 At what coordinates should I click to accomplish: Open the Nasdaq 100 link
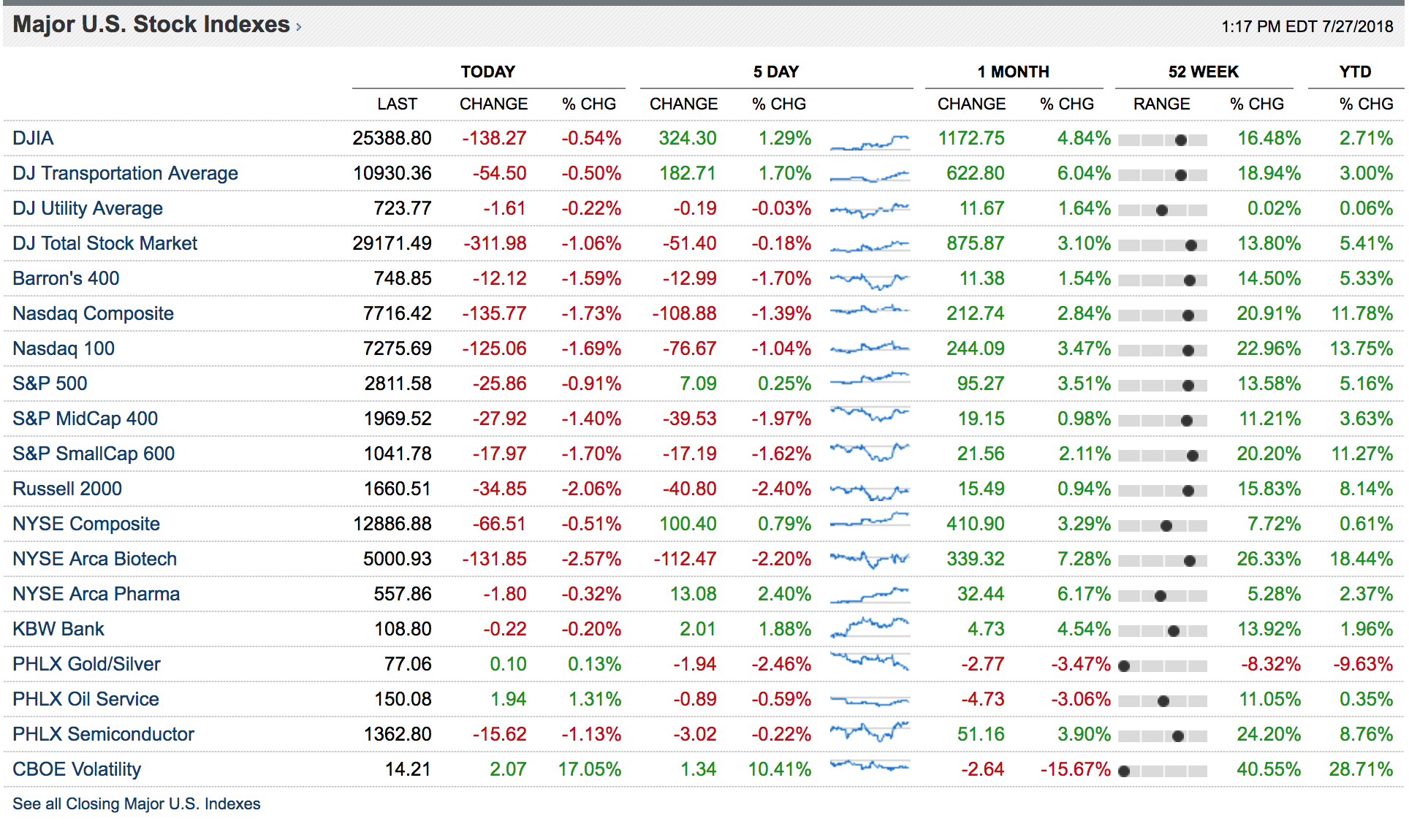click(x=64, y=348)
